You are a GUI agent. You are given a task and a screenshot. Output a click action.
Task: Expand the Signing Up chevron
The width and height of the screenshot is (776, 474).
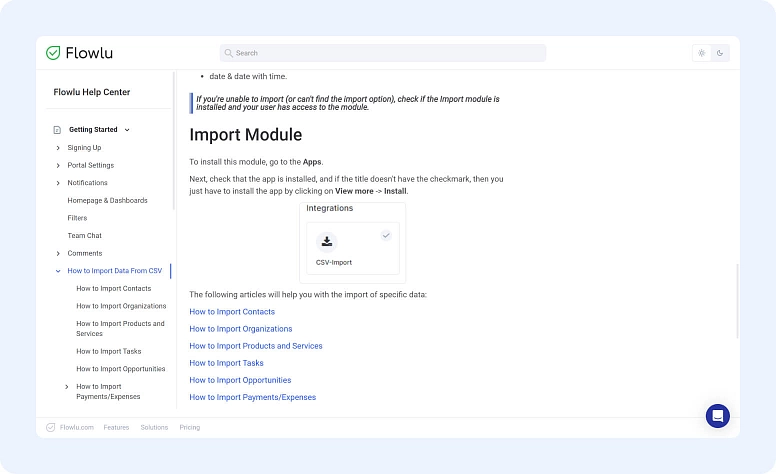58,148
